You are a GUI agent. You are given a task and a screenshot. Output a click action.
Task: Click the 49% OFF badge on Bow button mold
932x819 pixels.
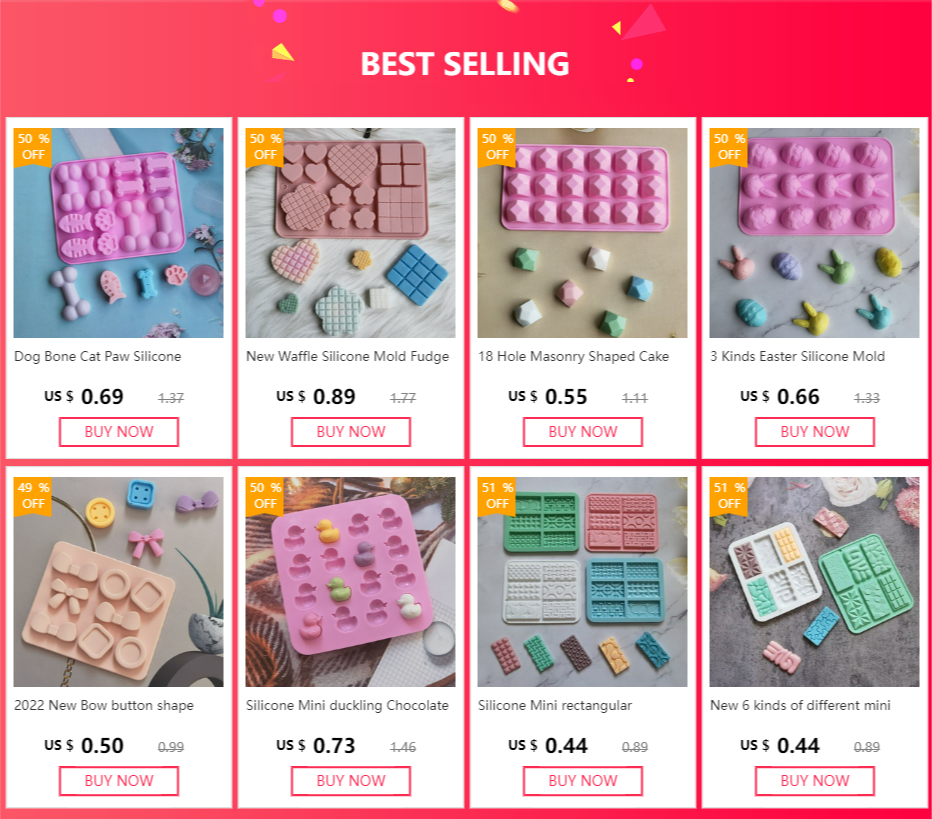point(33,496)
